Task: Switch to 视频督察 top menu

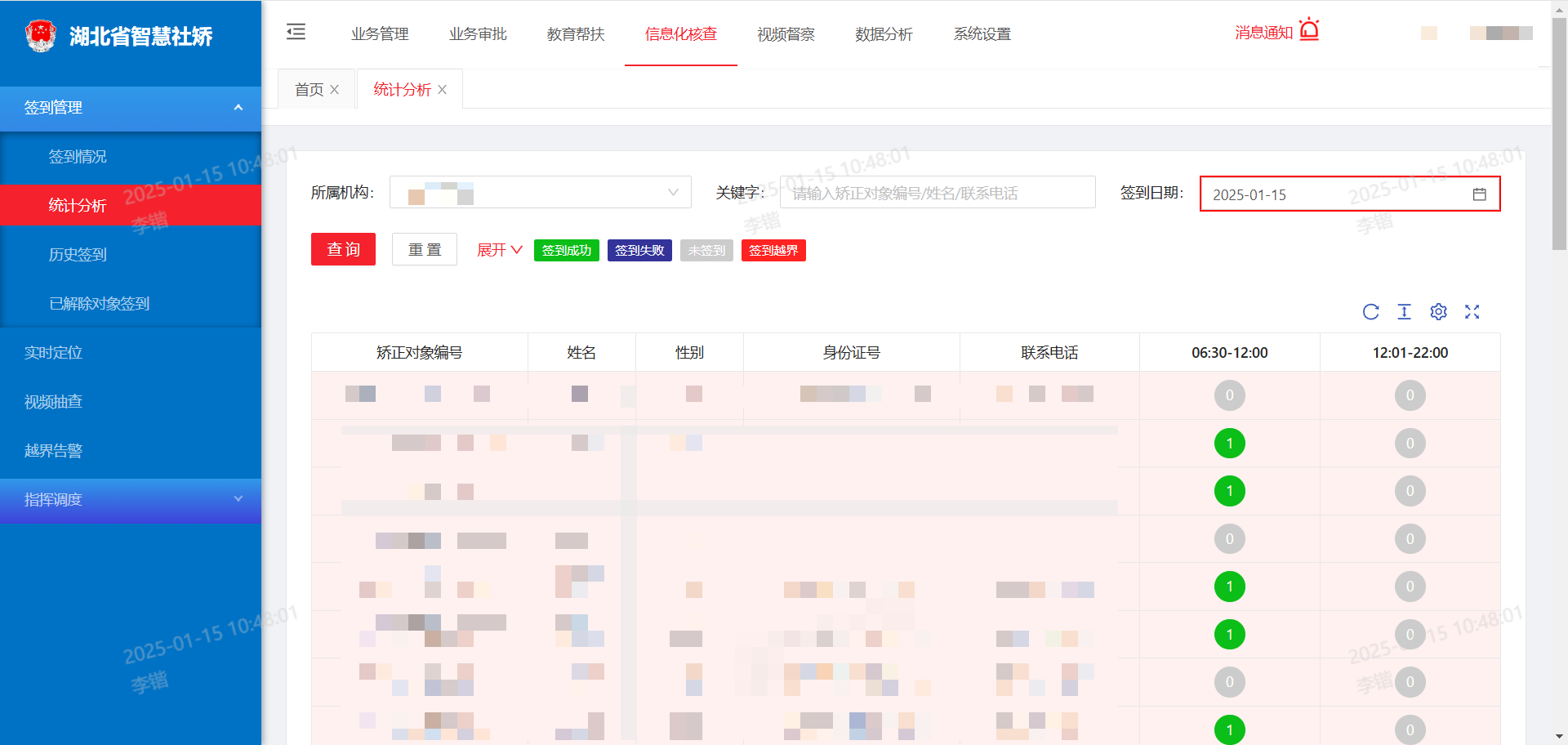Action: (x=786, y=34)
